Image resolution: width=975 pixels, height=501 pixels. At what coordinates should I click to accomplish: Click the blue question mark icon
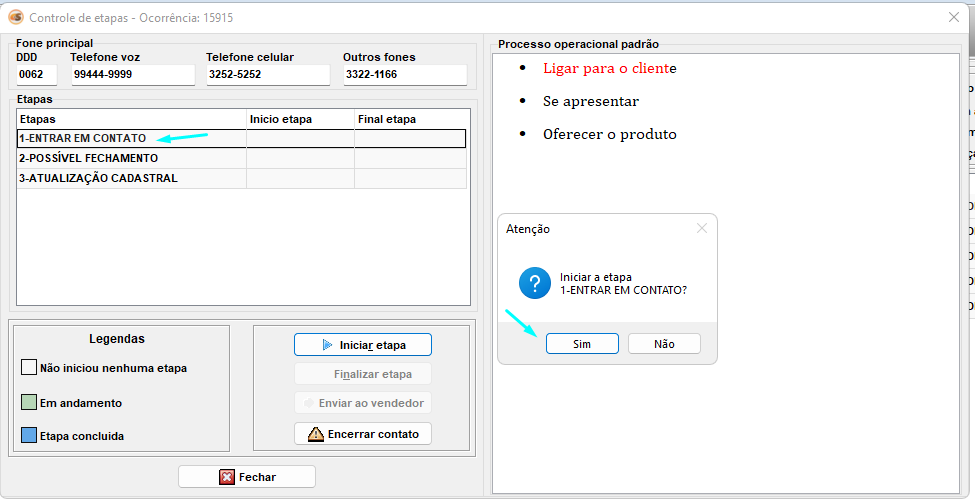535,283
